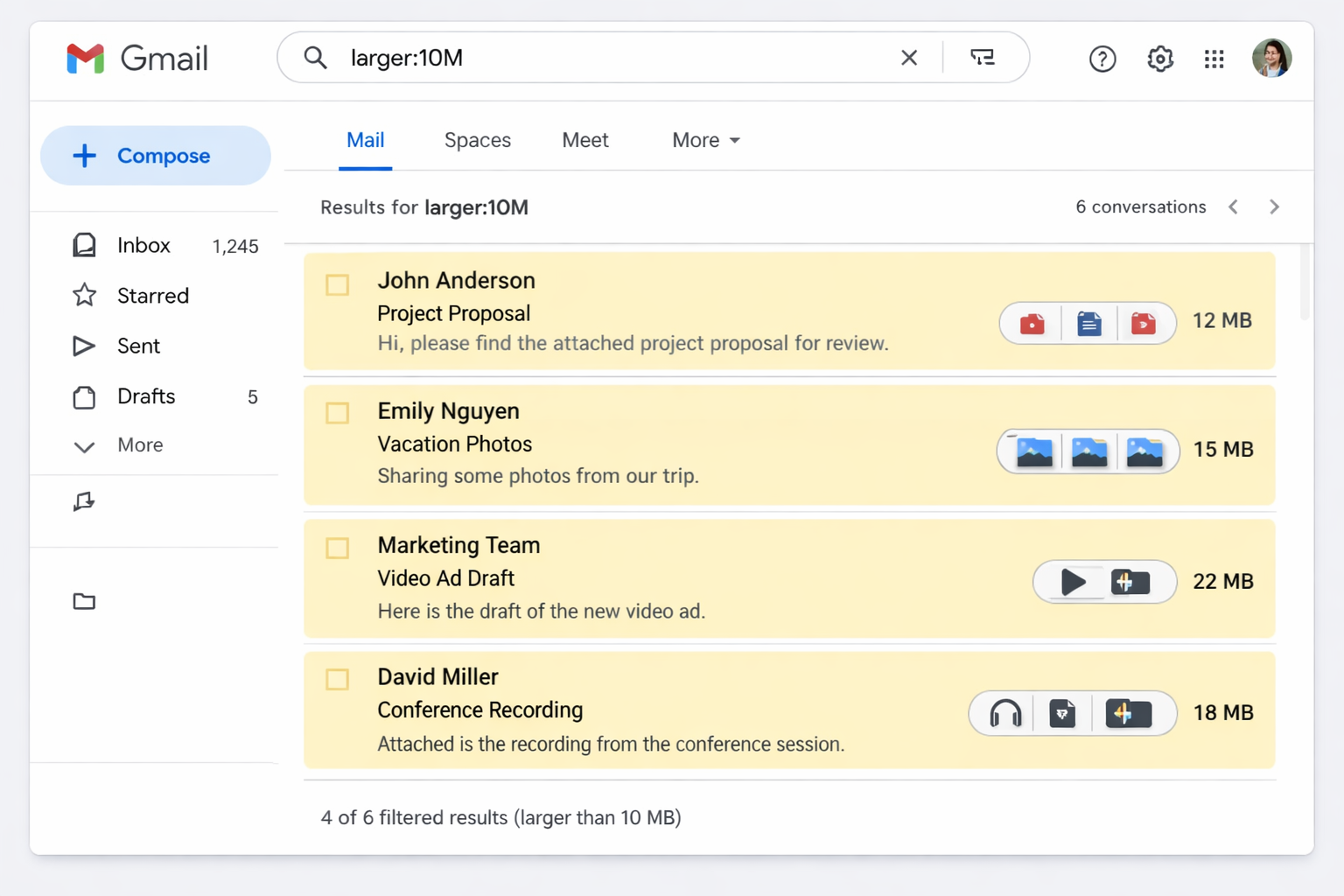
Task: Open the Google apps grid
Action: [x=1214, y=59]
